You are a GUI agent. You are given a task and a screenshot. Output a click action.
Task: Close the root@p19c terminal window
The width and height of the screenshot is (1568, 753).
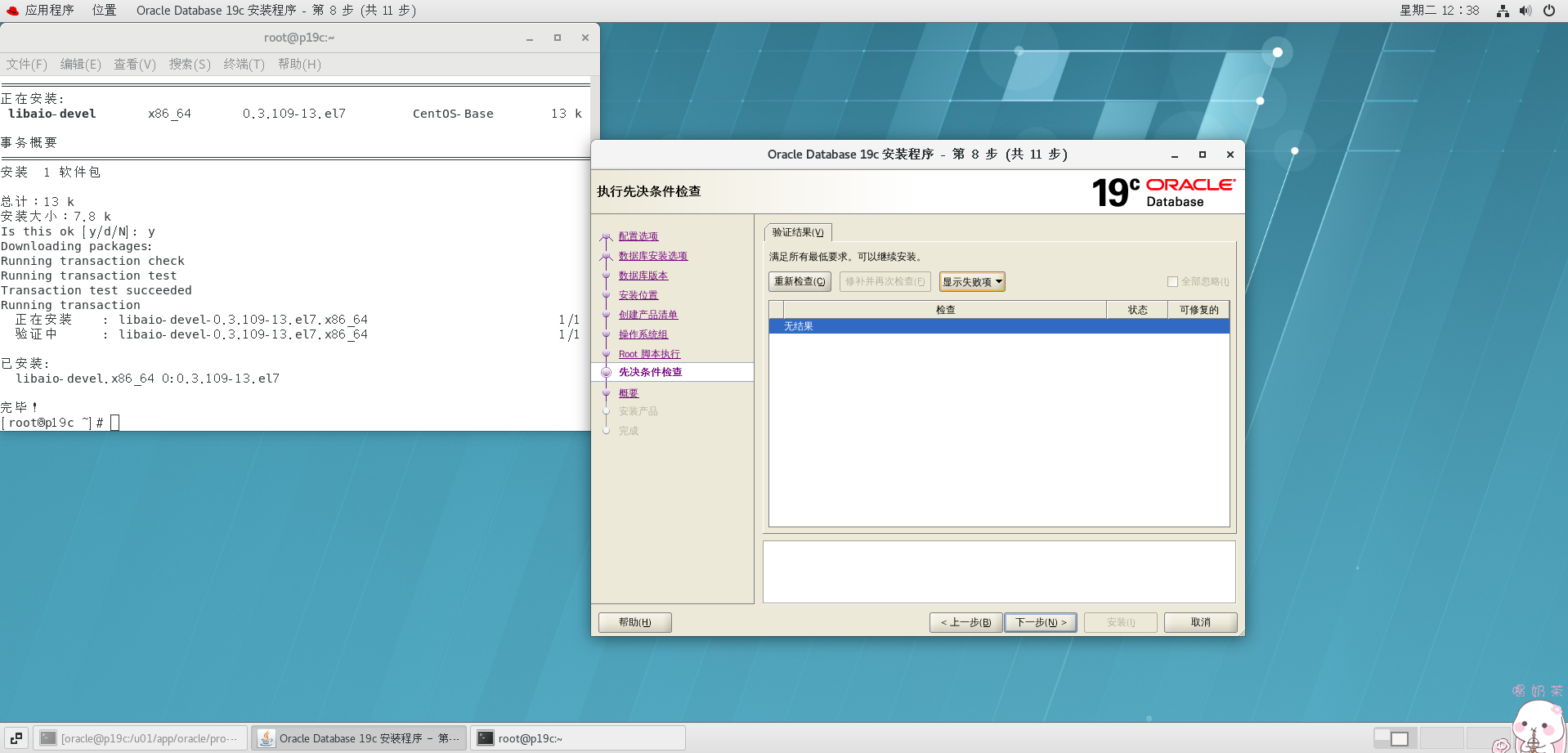pos(585,38)
